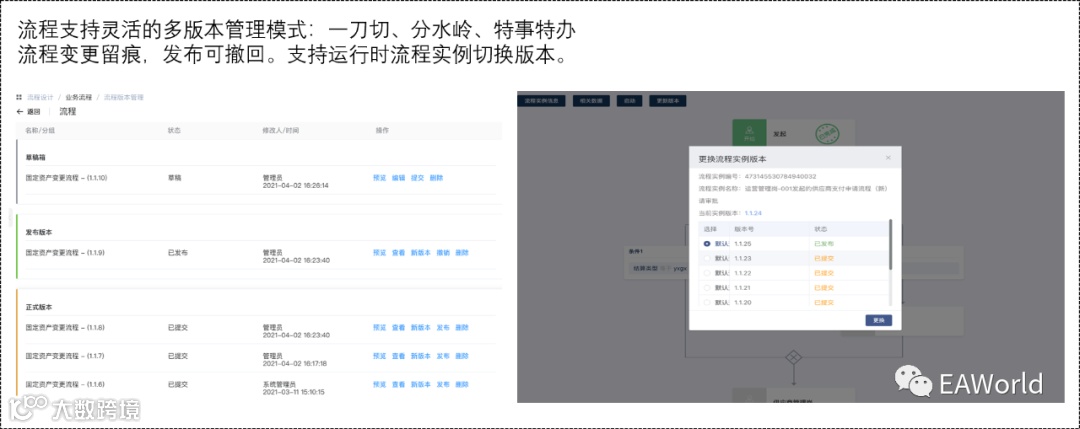Viewport: 1080px width, 429px height.
Task: Click the grid icon before the breadcrumb
Action: pyautogui.click(x=19, y=97)
